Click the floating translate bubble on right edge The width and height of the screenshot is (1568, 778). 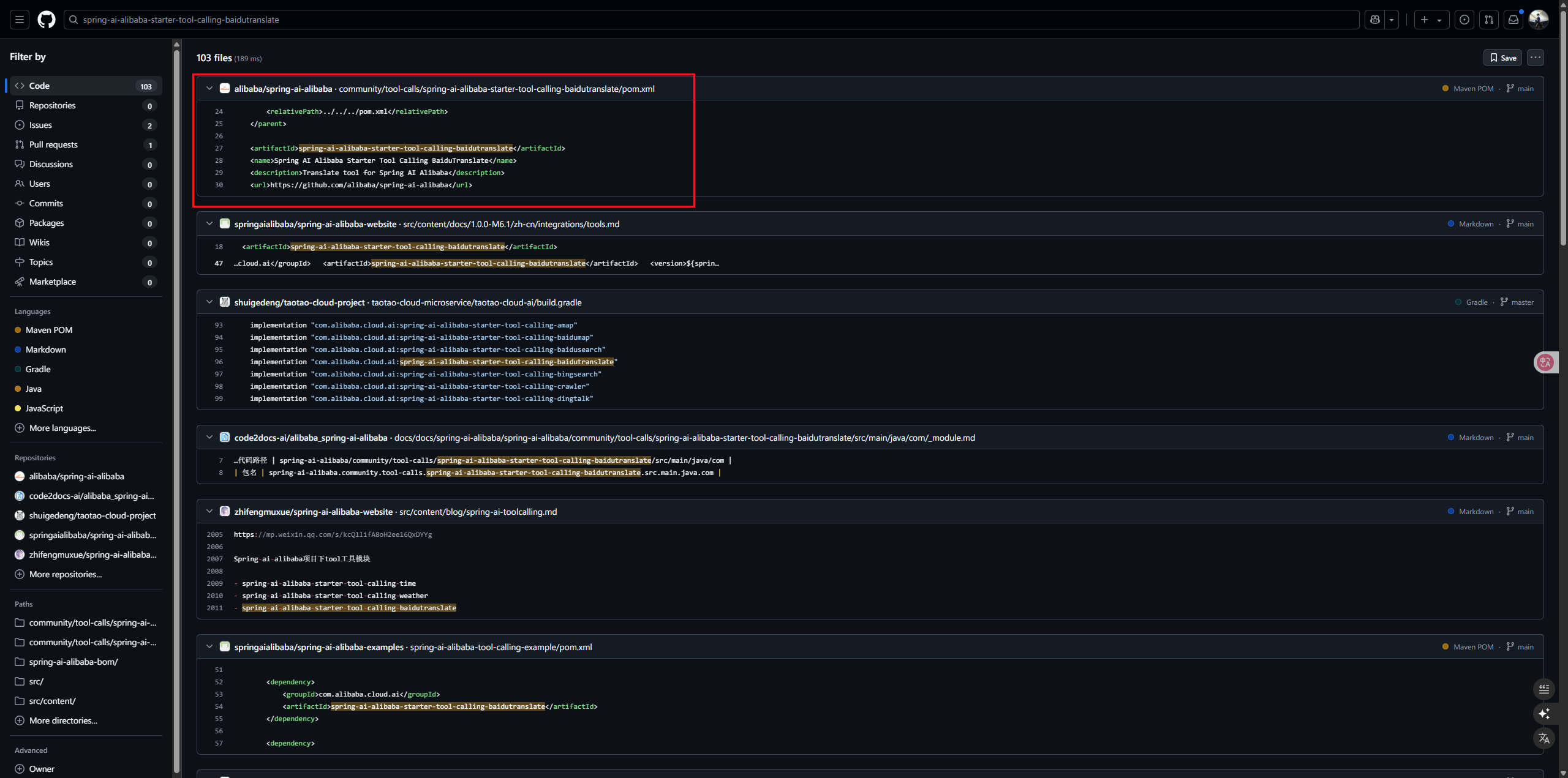(1546, 362)
